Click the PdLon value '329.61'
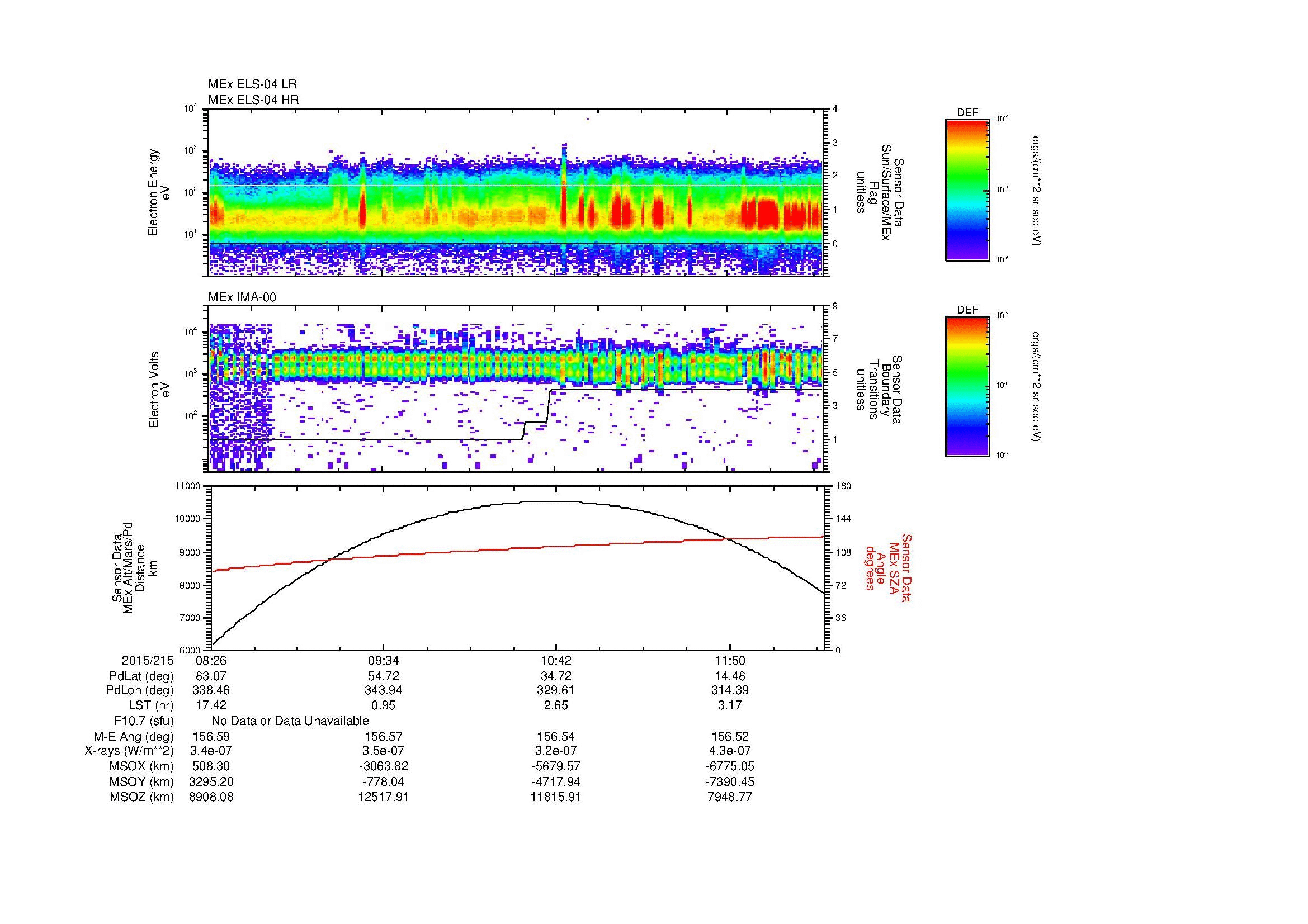The image size is (1308, 924). coord(556,690)
